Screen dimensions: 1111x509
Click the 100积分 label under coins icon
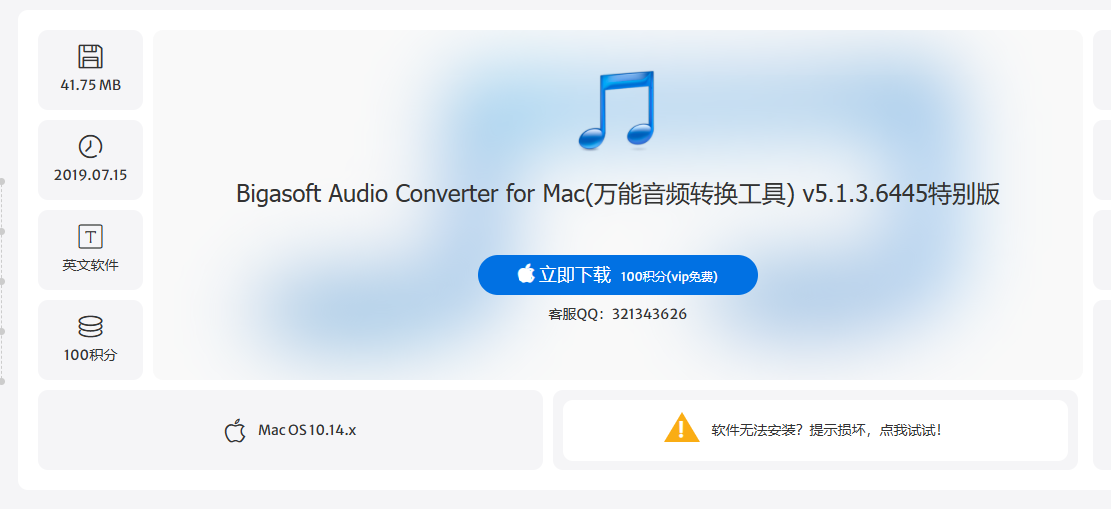(91, 355)
